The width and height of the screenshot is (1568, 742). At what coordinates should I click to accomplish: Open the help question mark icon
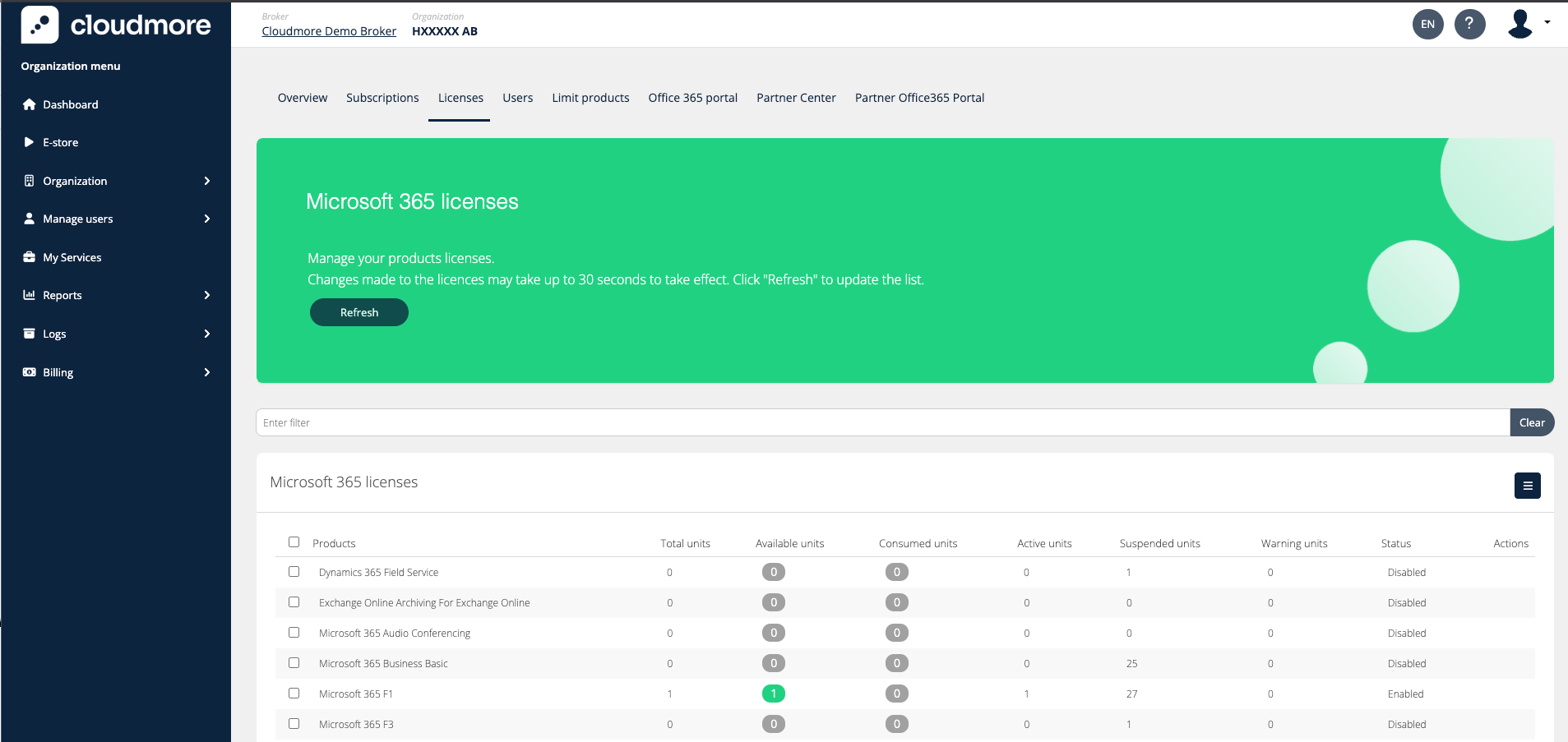tap(1470, 25)
